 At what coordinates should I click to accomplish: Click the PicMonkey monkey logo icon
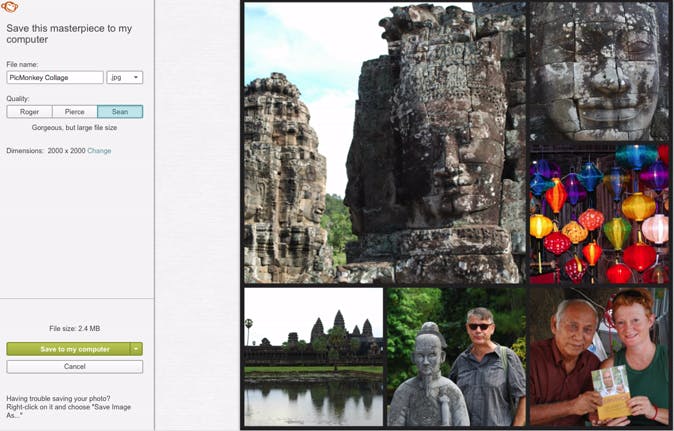pyautogui.click(x=9, y=6)
